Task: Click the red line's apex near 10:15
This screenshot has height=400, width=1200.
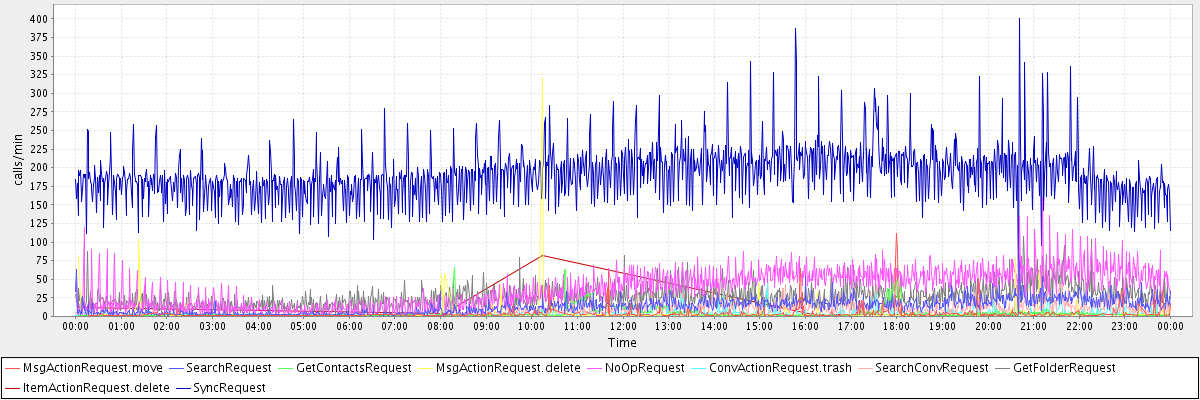Action: tap(542, 255)
